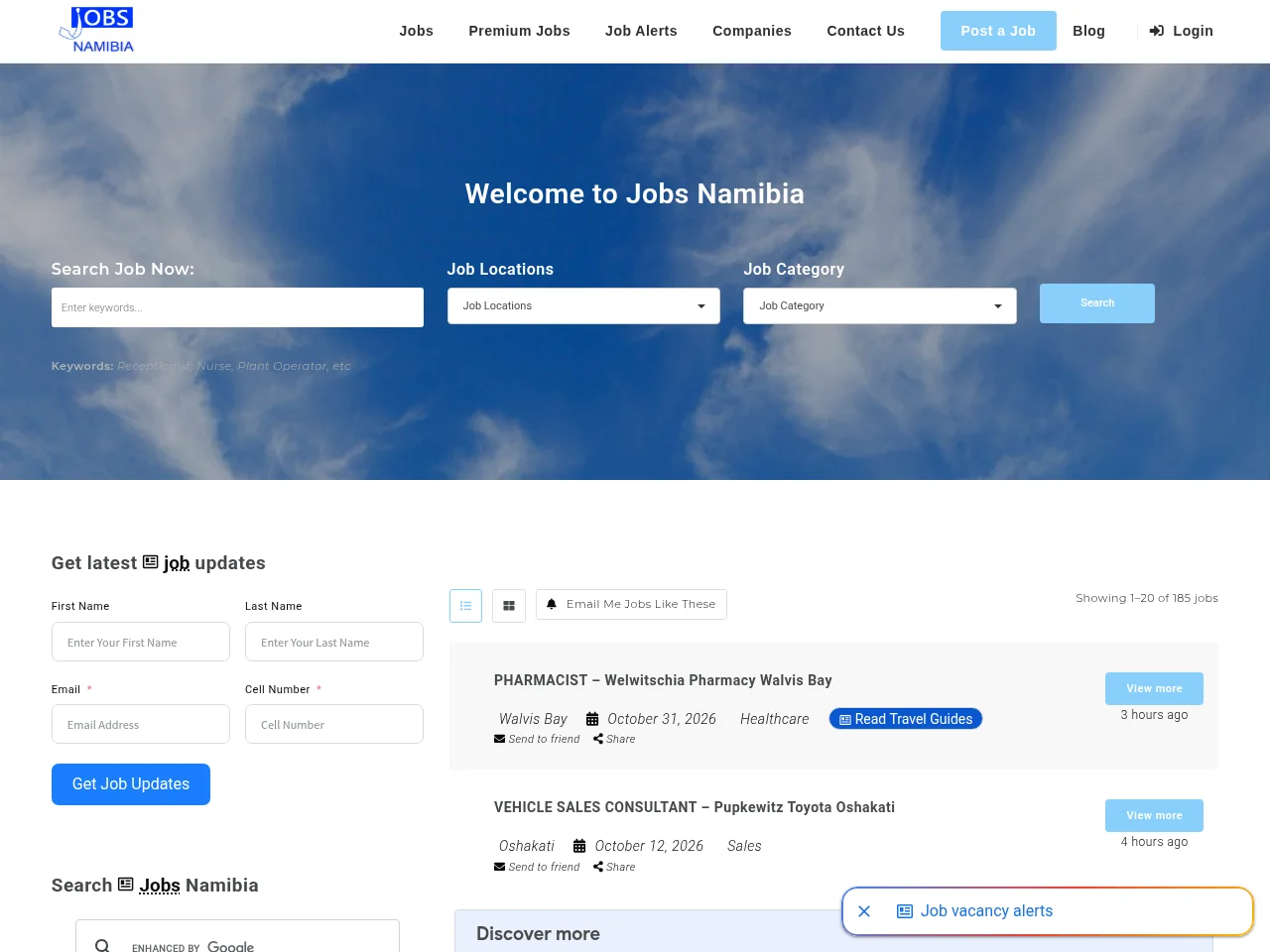The width and height of the screenshot is (1270, 952).
Task: Click the Sales category tag
Action: point(744,846)
